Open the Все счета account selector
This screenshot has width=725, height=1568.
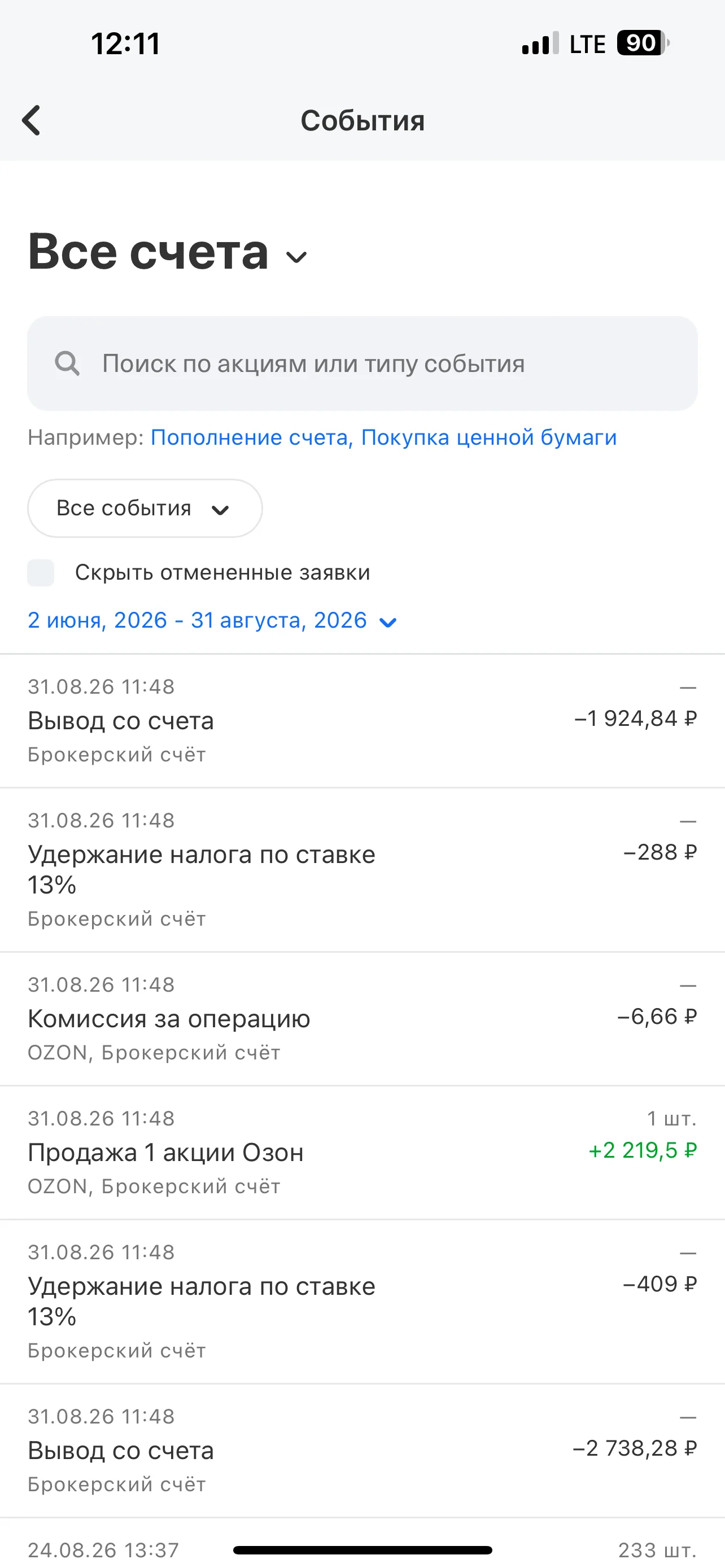[x=168, y=251]
